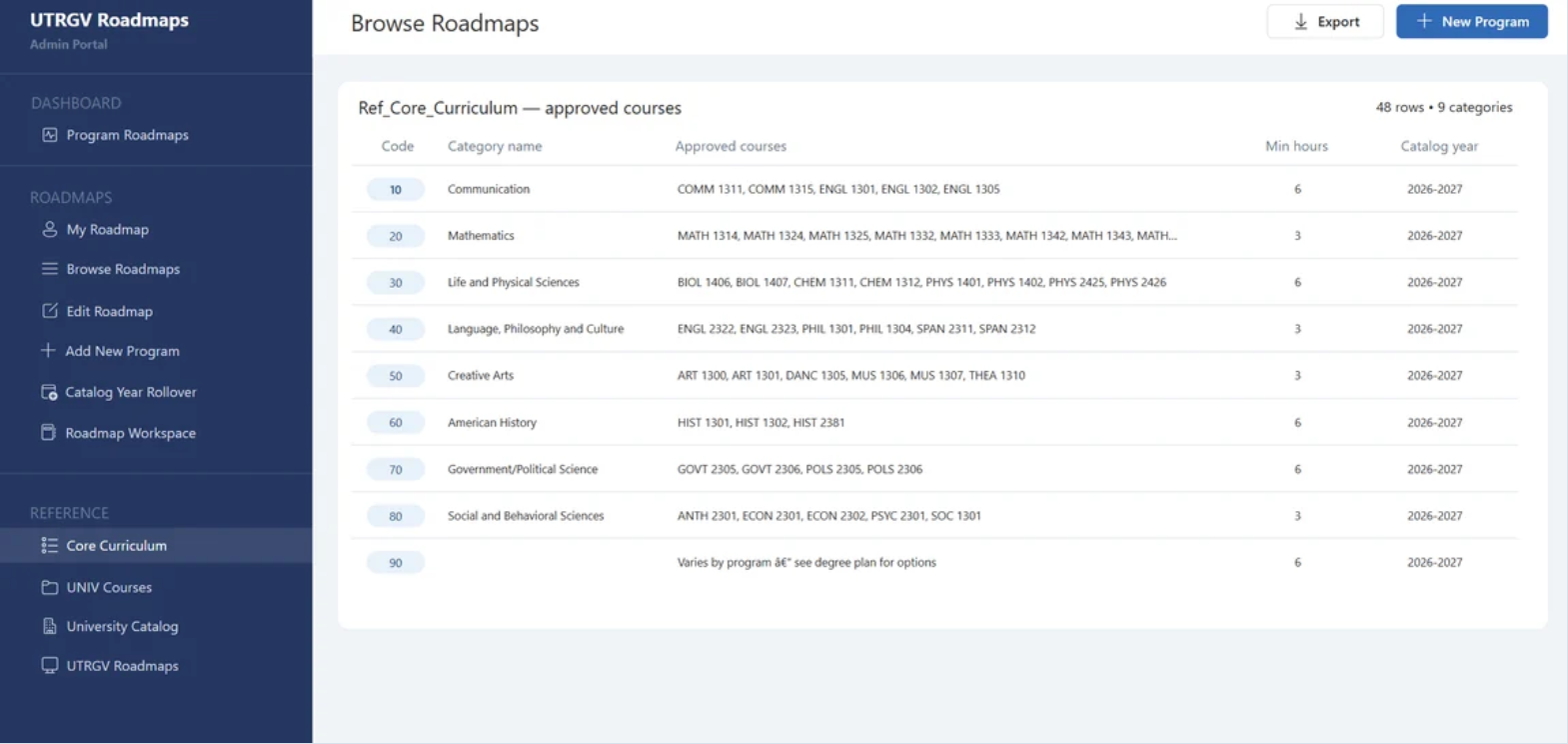The height and width of the screenshot is (744, 1568).
Task: Click the Roadmap Workspace icon
Action: [48, 433]
